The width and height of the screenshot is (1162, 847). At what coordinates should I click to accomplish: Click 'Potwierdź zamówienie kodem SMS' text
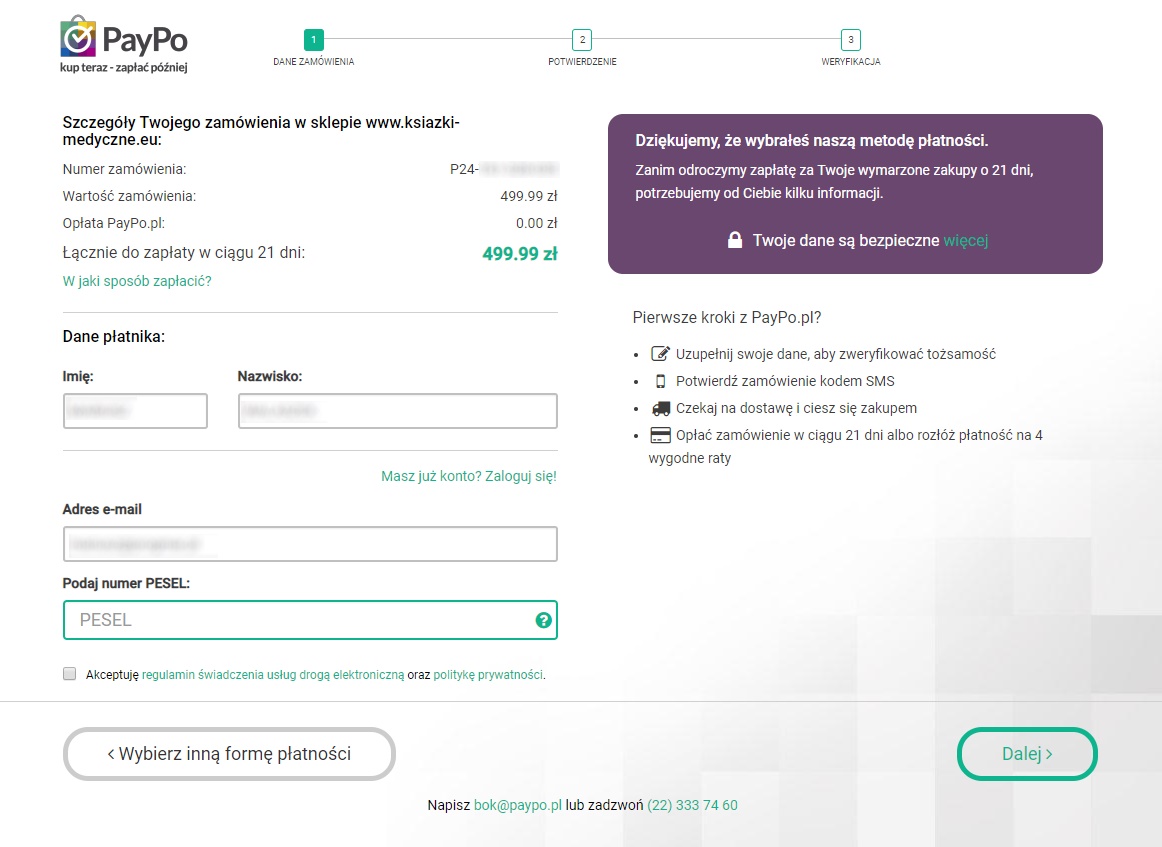(785, 381)
